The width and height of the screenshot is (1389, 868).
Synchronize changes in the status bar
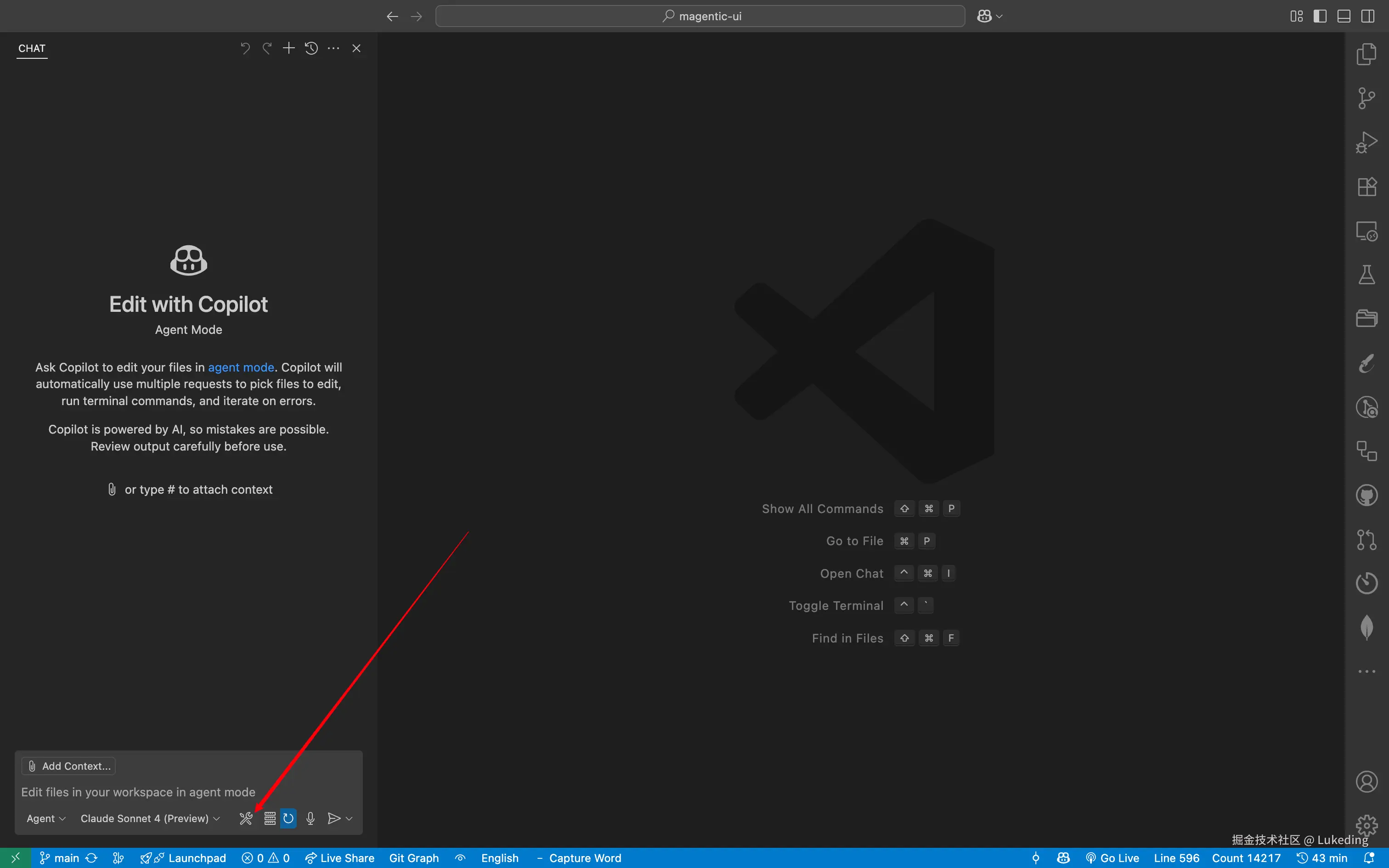tap(91, 858)
